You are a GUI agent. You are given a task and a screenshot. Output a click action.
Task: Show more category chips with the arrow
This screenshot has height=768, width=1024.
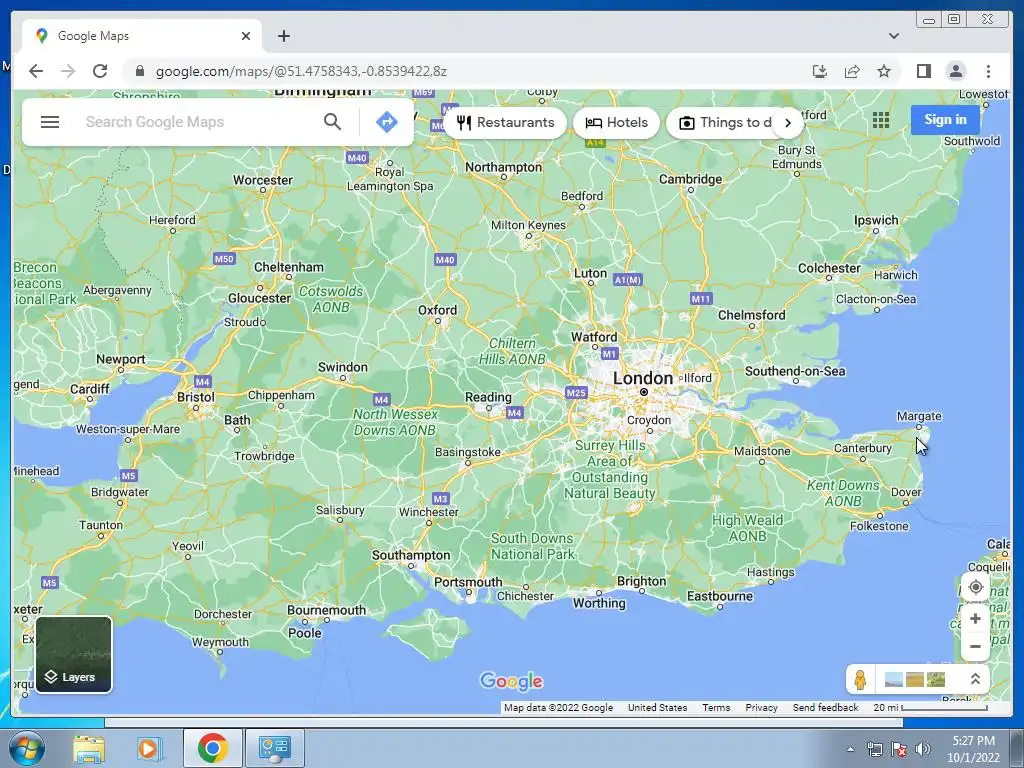tap(788, 123)
